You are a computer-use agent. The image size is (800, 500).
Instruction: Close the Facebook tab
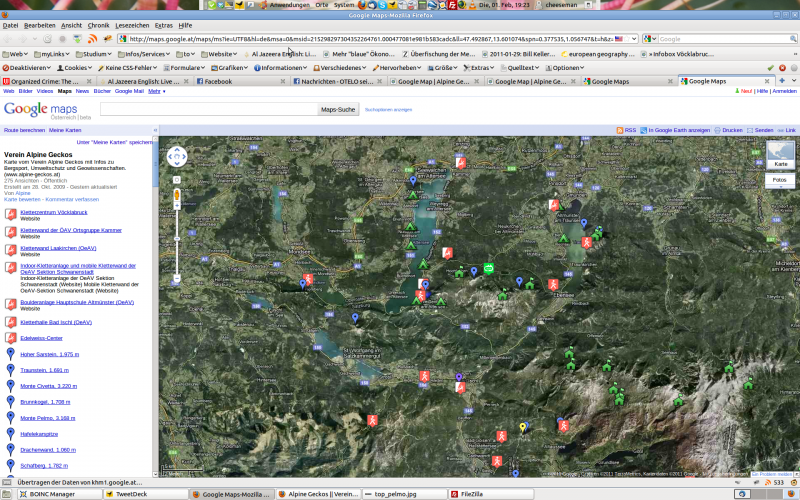coord(283,81)
